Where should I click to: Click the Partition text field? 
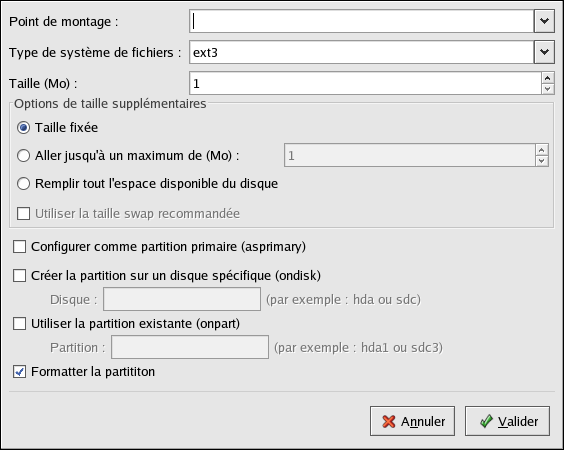click(190, 347)
